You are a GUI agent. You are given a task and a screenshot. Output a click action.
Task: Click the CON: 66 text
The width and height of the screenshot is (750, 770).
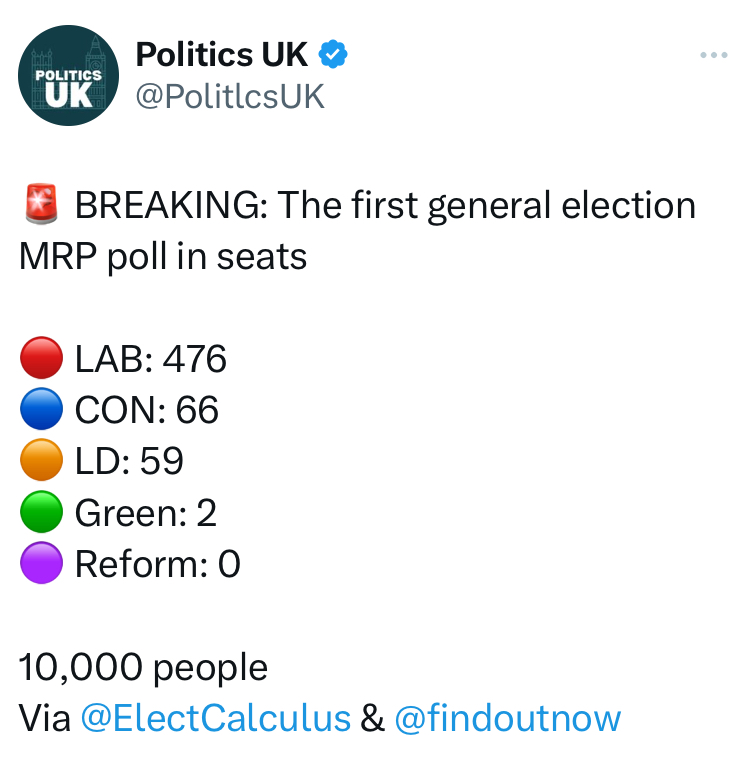tap(147, 410)
